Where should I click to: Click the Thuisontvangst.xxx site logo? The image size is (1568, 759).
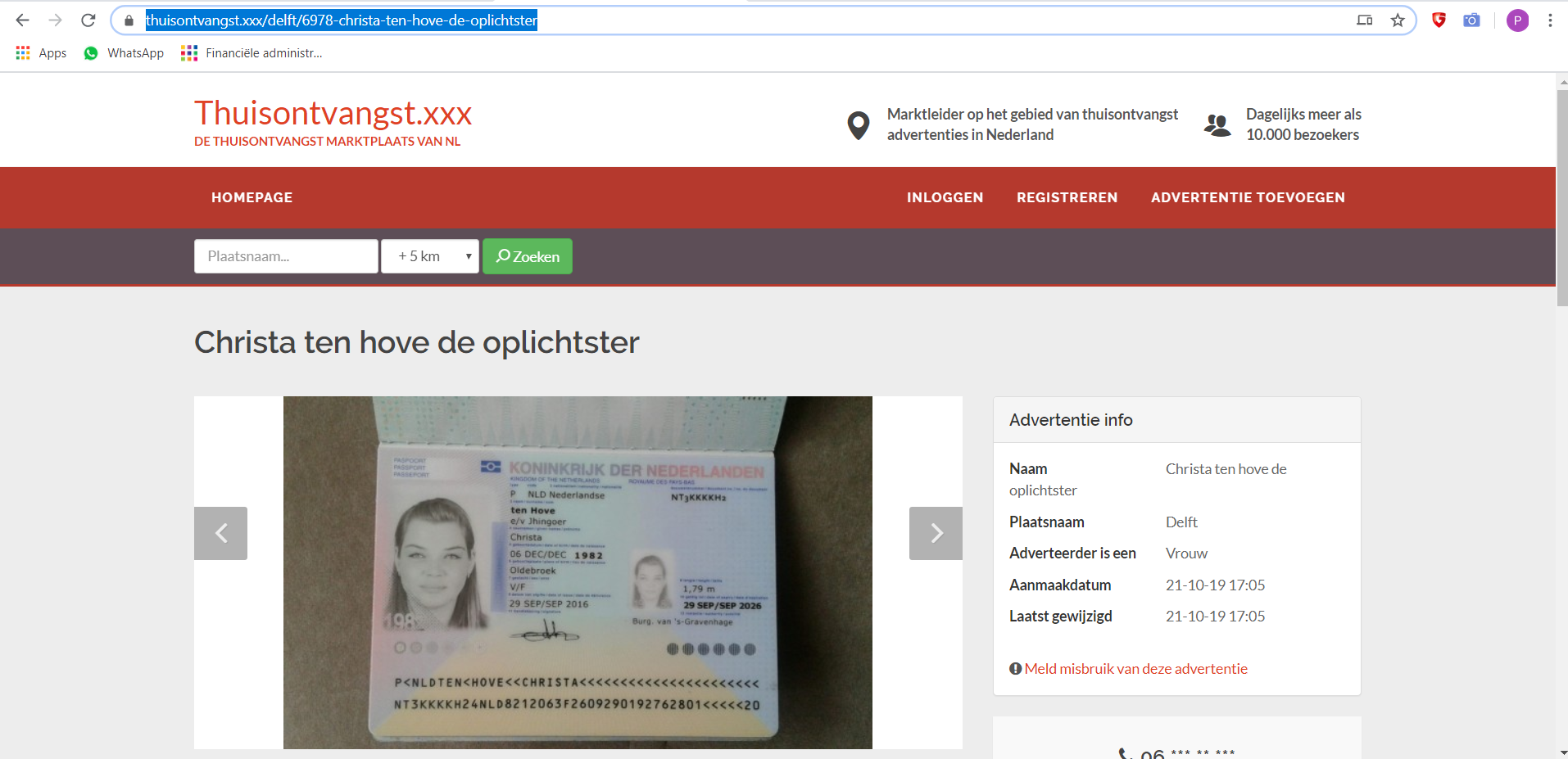tap(333, 113)
